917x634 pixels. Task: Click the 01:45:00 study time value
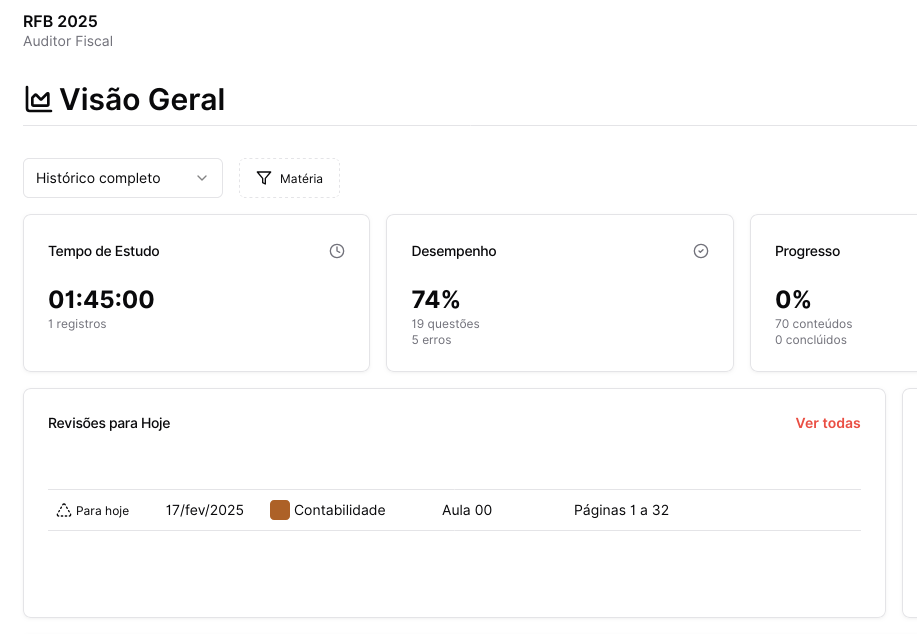pyautogui.click(x=101, y=299)
